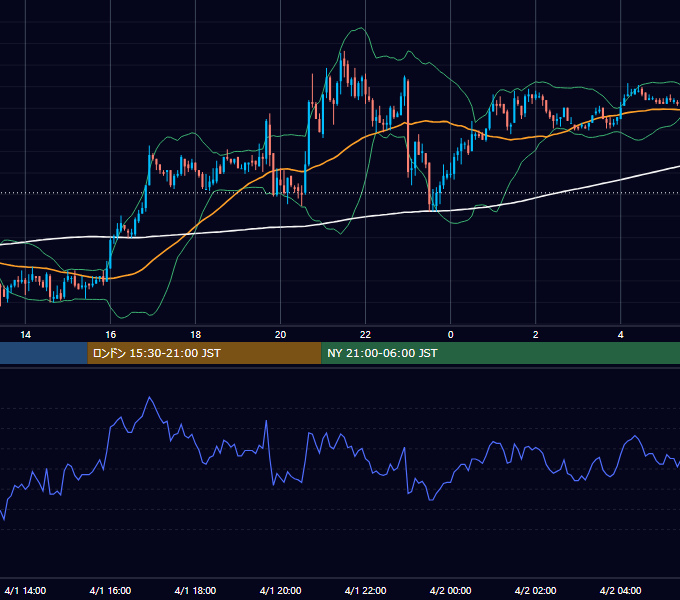Click the 18 hour axis label

196,335
